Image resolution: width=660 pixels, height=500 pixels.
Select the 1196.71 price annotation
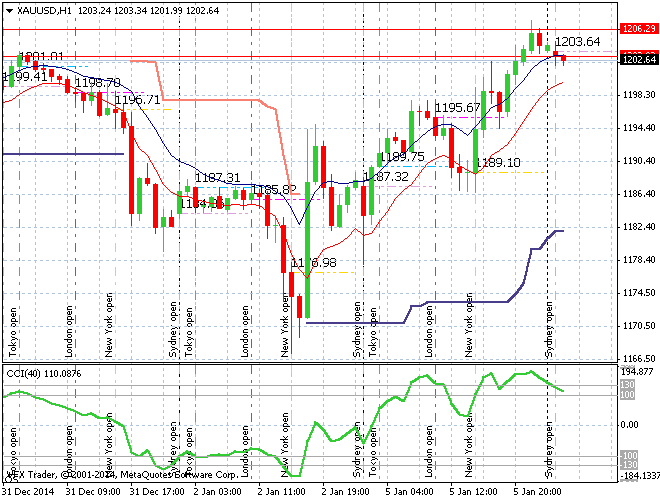[x=138, y=100]
